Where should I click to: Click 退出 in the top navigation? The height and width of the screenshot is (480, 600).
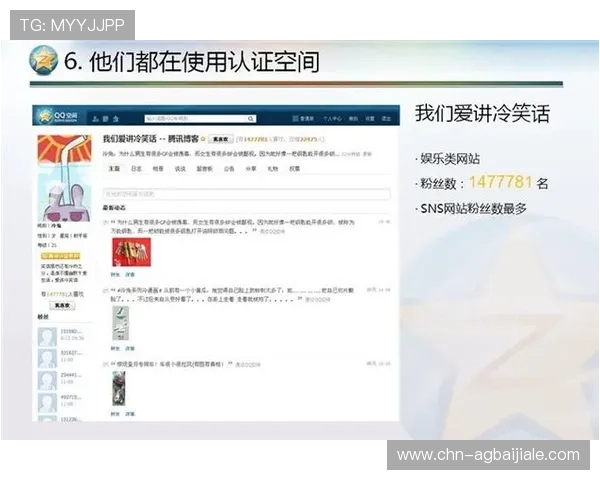click(386, 119)
